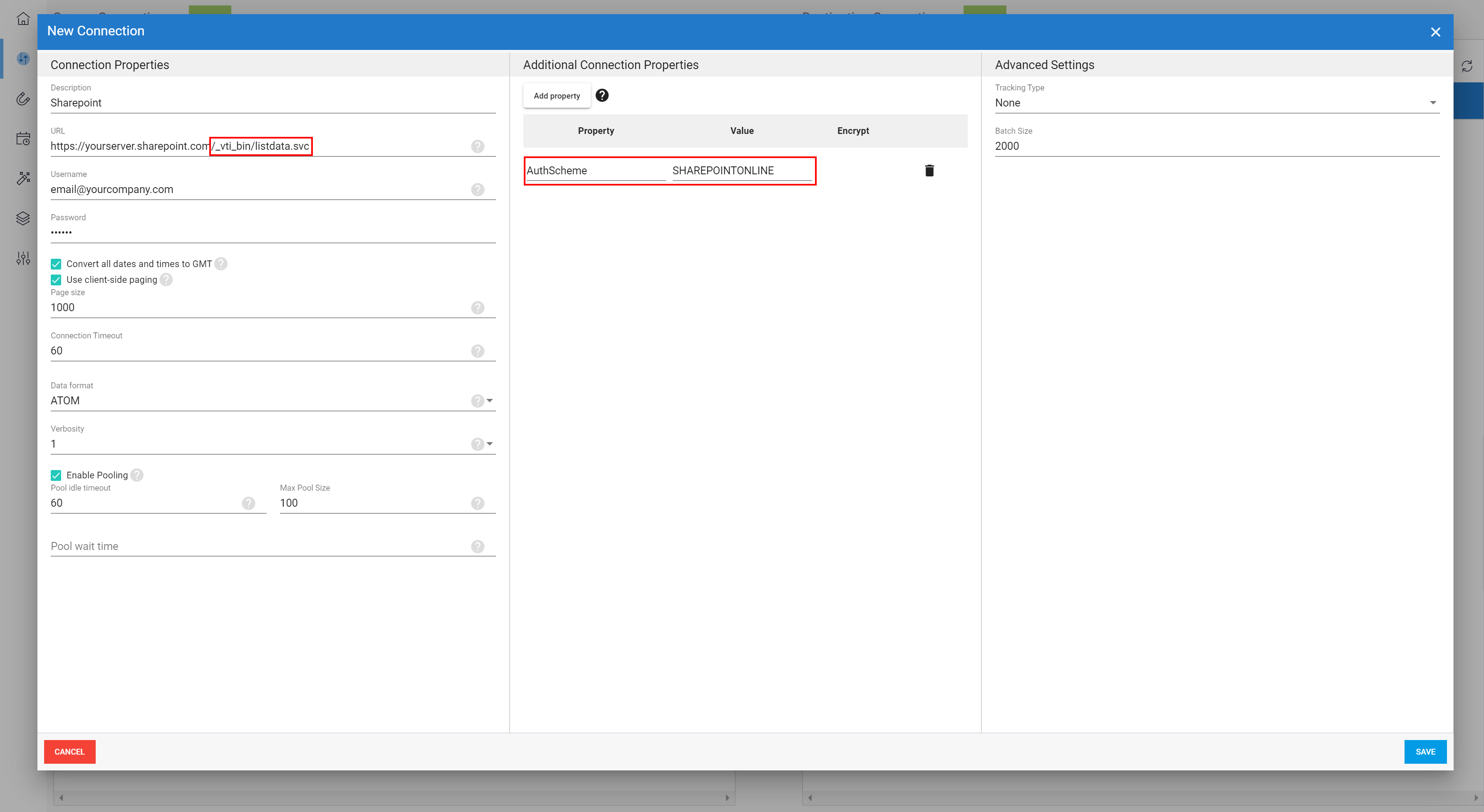
Task: Delete the AuthScheme property with the trash icon
Action: coord(929,170)
